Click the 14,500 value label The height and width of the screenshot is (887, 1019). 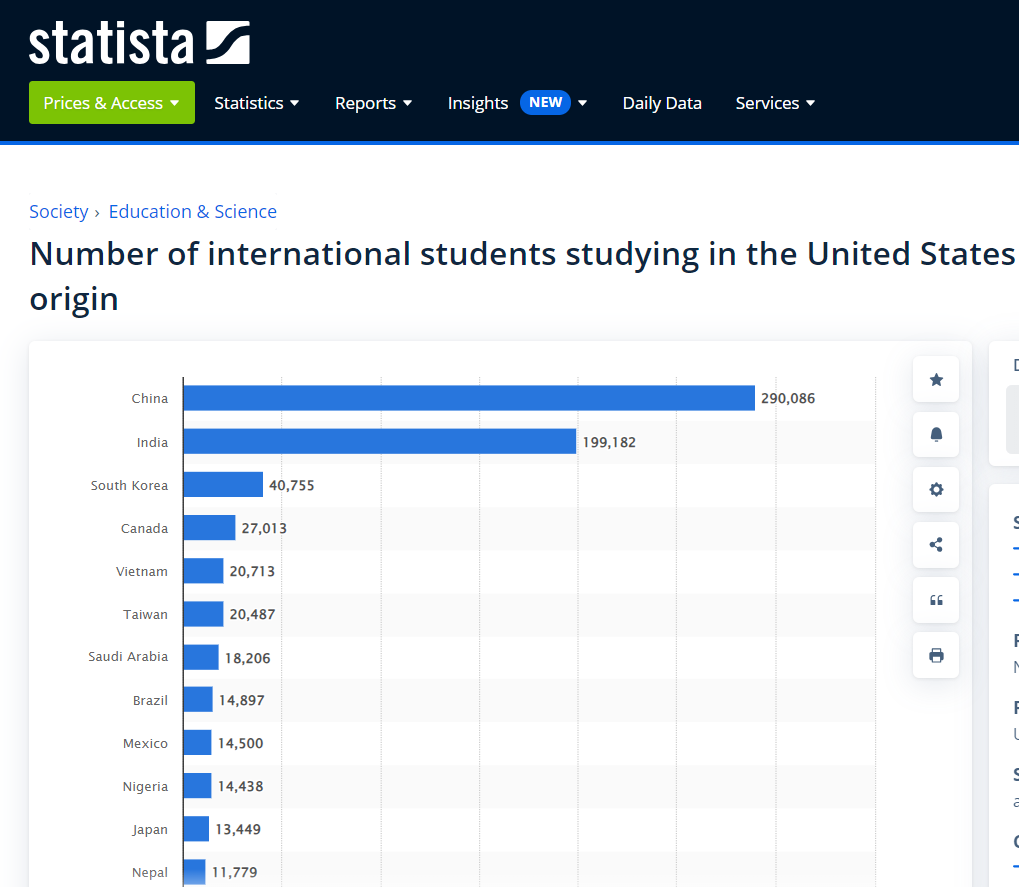pyautogui.click(x=240, y=743)
